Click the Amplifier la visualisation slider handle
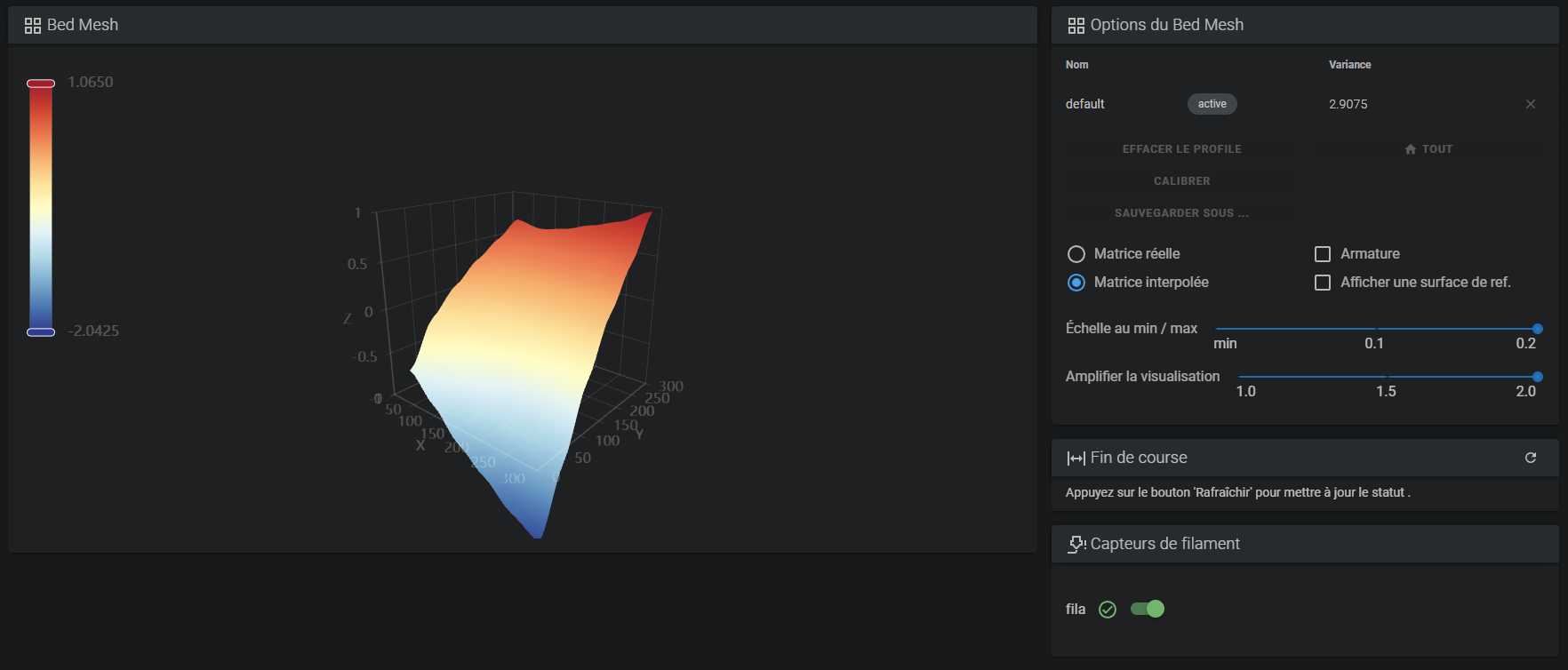Image resolution: width=1568 pixels, height=670 pixels. pos(1537,377)
